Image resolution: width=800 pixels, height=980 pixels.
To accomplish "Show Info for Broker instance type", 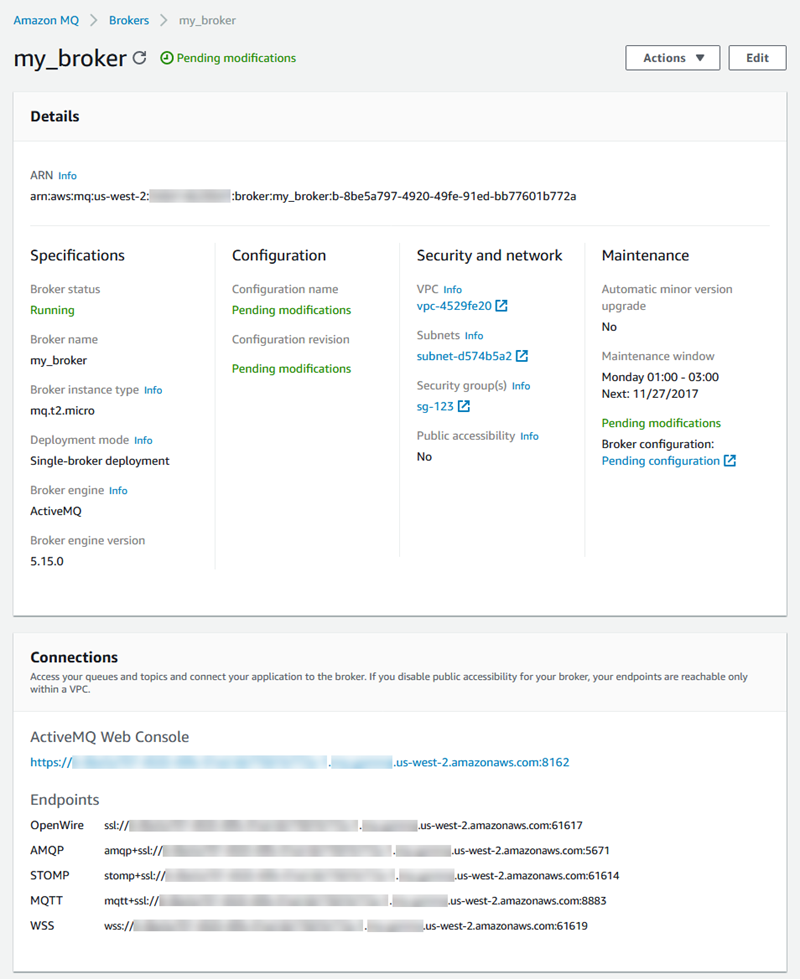I will 153,390.
